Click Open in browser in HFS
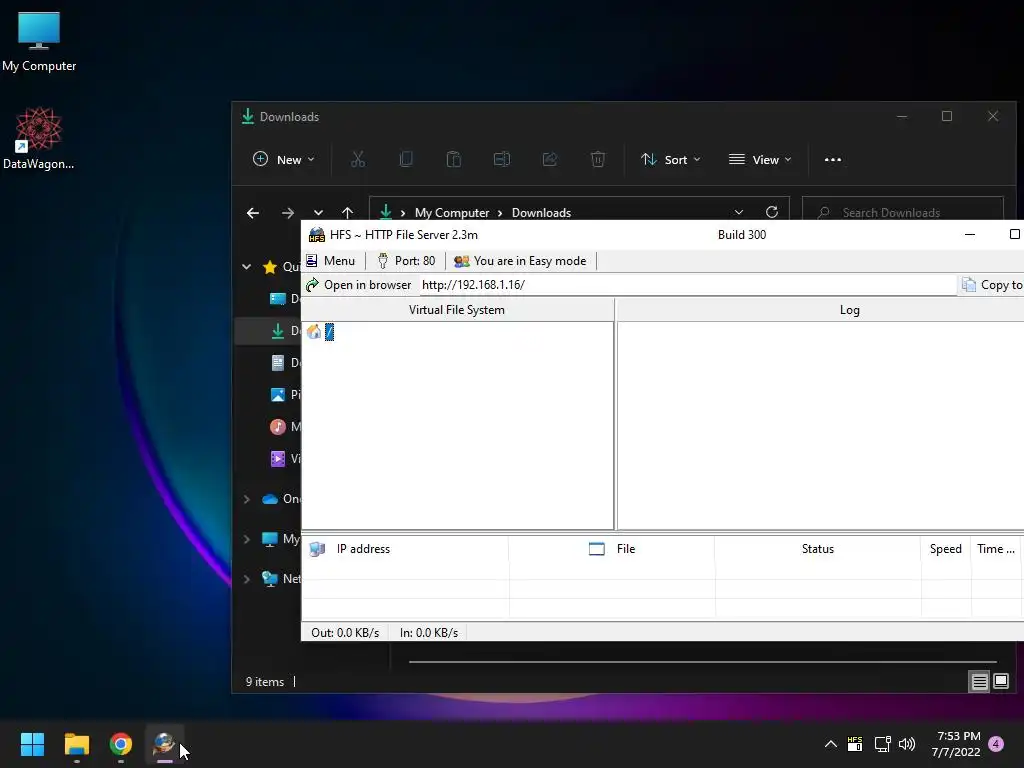 coord(359,285)
